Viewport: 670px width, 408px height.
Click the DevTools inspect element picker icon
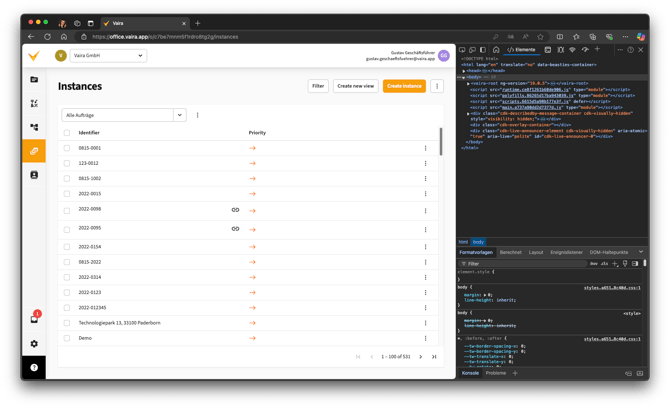click(462, 49)
